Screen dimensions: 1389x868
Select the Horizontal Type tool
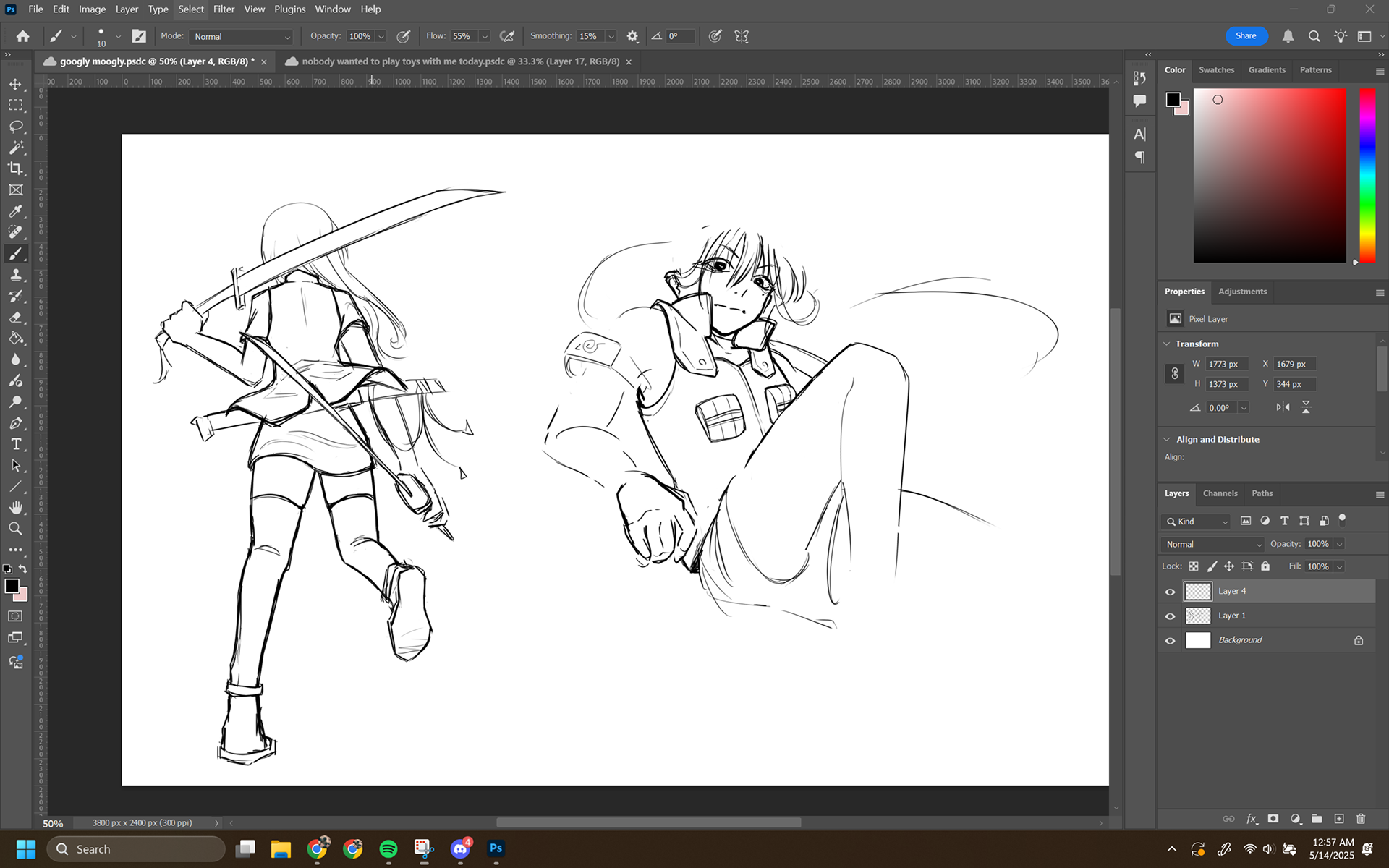(x=16, y=444)
